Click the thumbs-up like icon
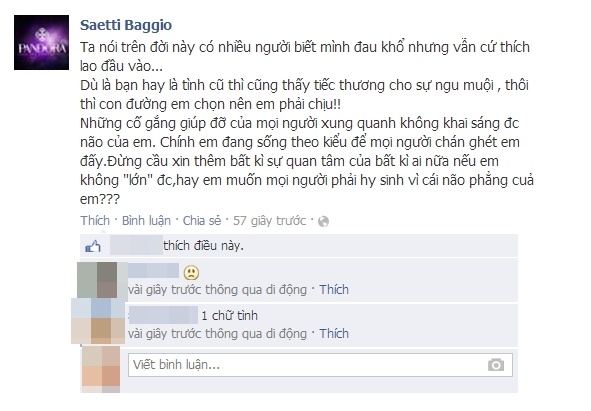The image size is (591, 411). (x=93, y=247)
